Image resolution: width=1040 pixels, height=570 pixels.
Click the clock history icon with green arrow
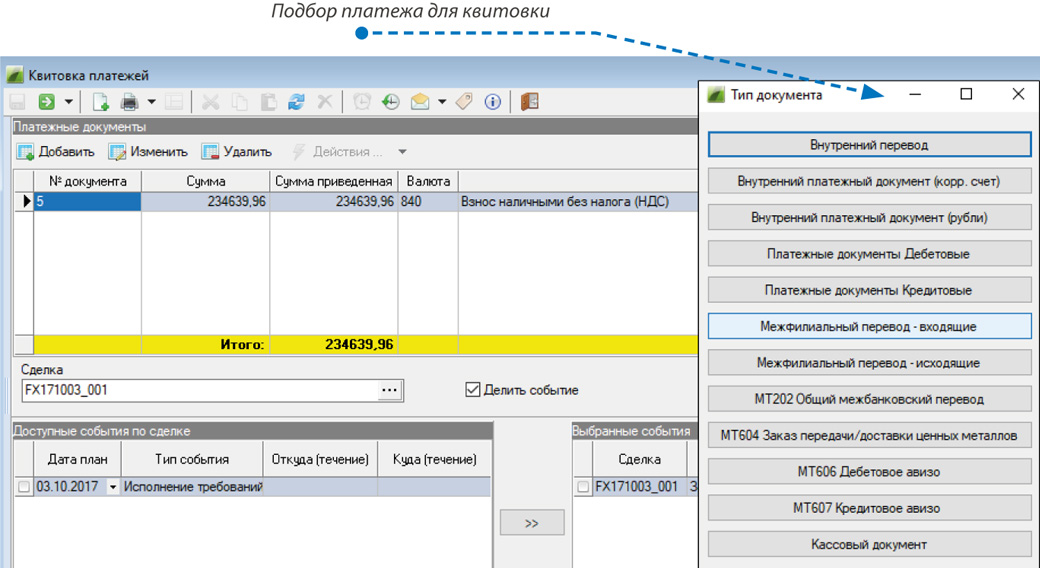pos(390,102)
